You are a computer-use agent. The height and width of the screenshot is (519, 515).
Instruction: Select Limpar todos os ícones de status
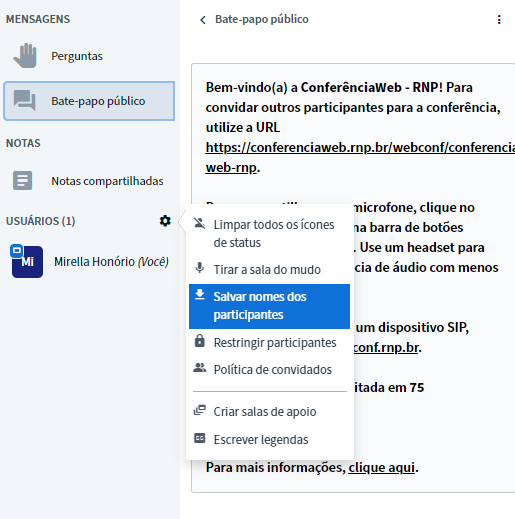[269, 234]
